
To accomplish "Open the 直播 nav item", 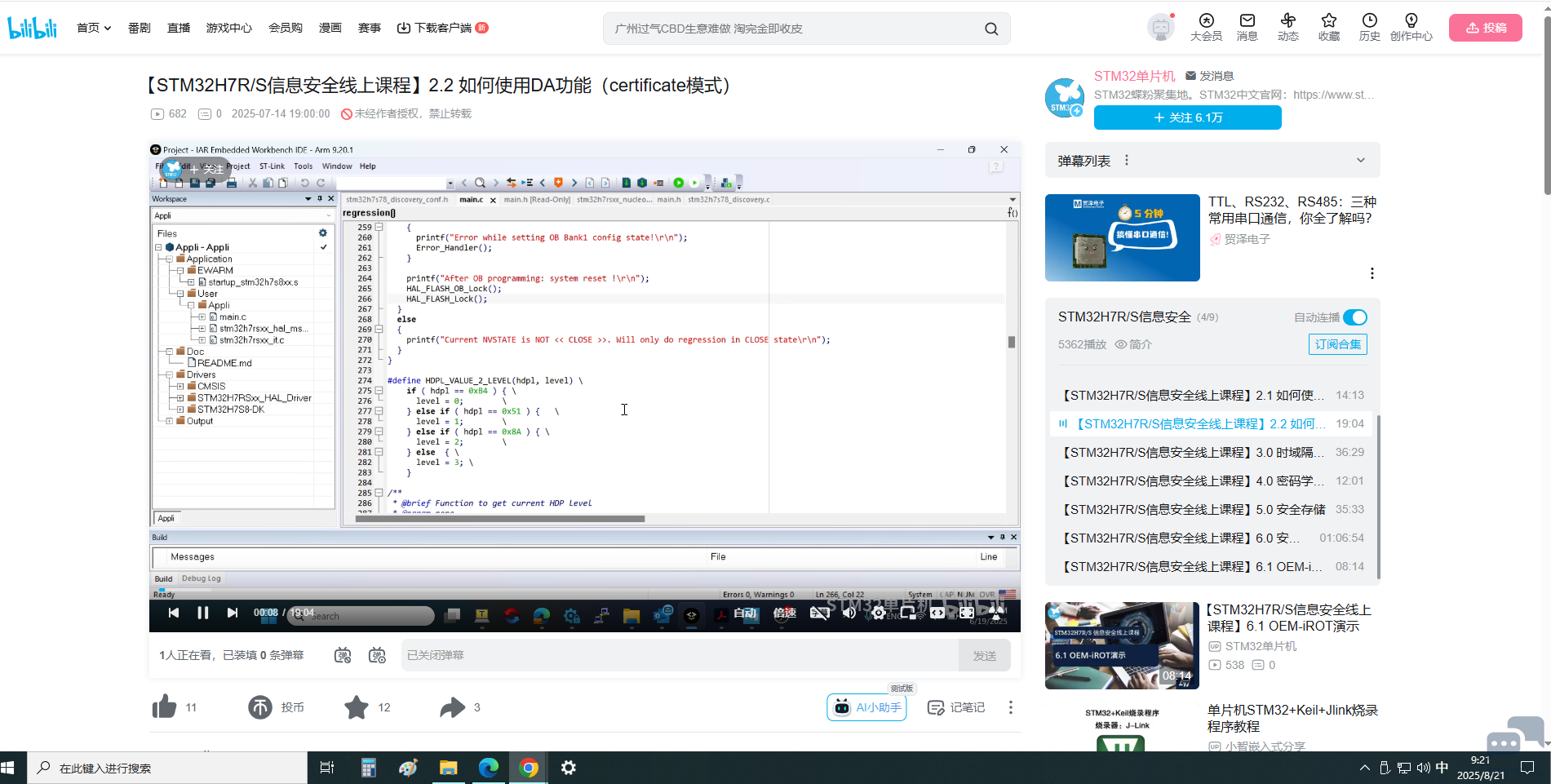I will pos(179,28).
